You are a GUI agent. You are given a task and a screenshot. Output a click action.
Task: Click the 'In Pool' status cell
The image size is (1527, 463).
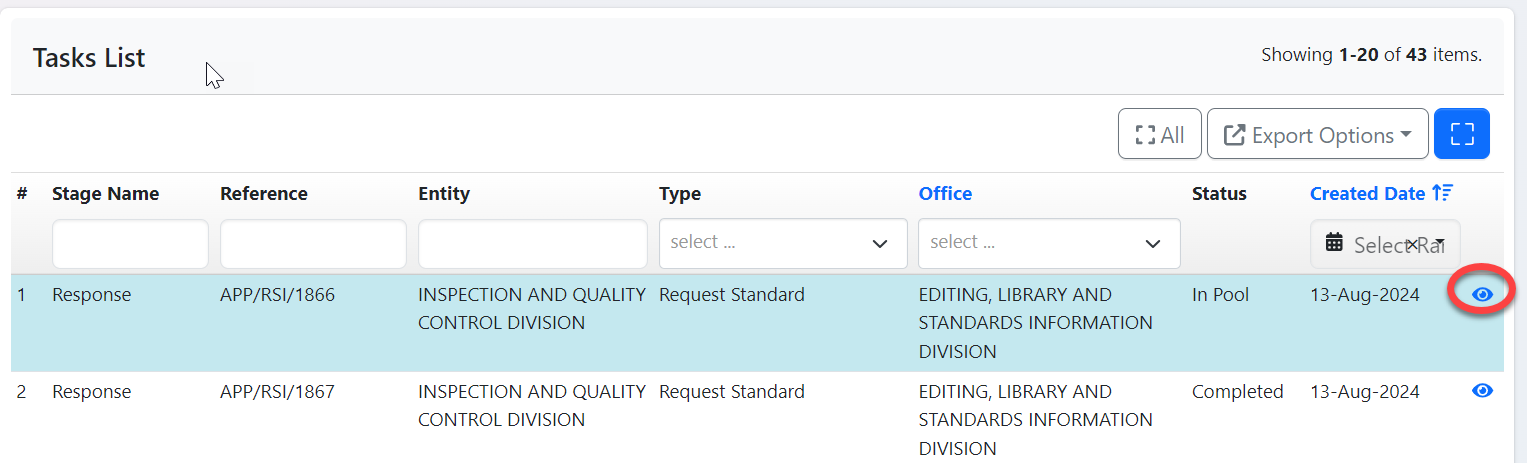(x=1219, y=295)
